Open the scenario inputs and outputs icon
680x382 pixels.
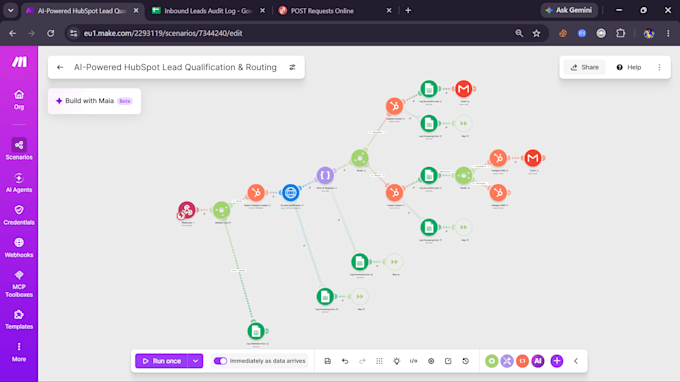414,361
